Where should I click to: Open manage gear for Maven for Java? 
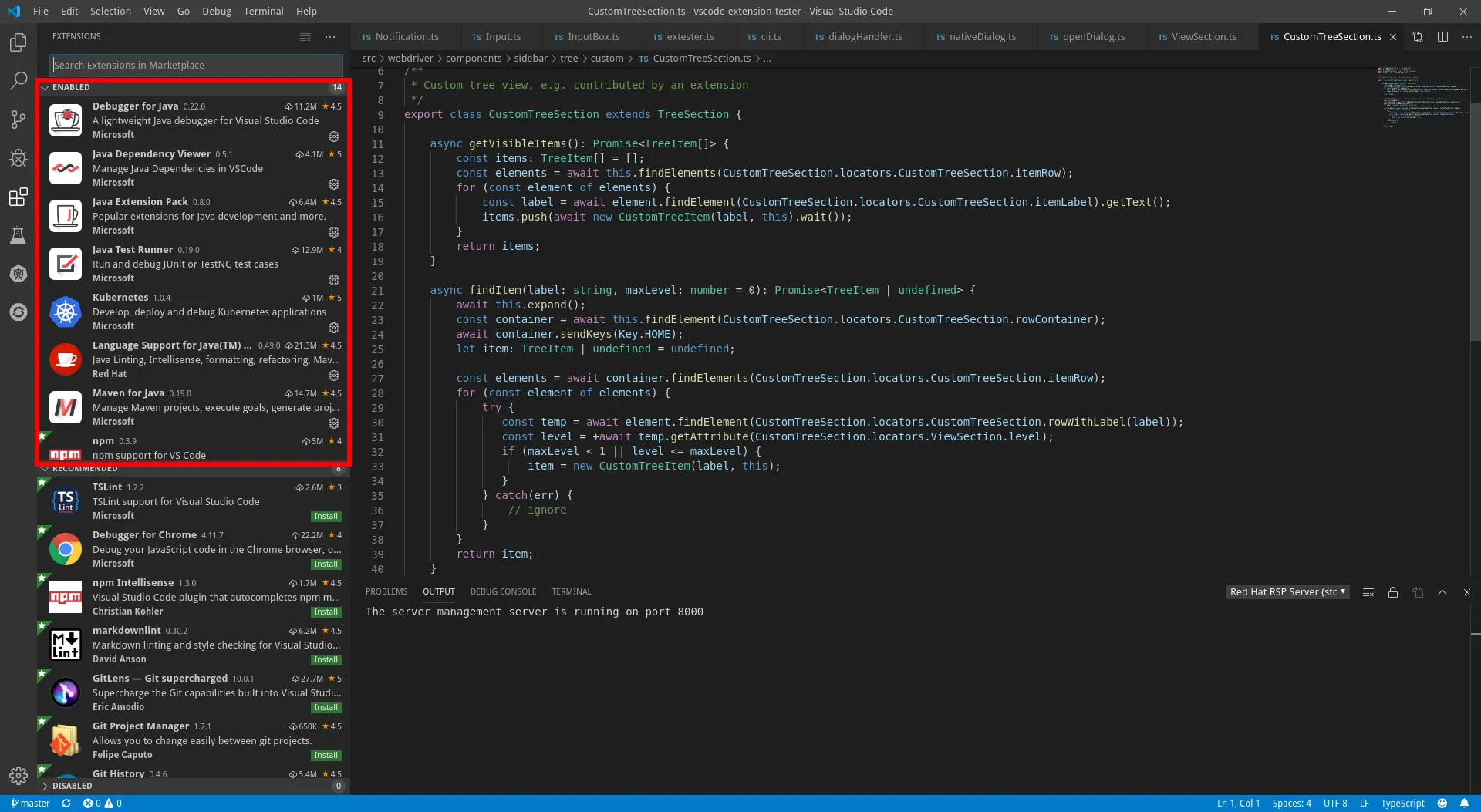click(334, 423)
